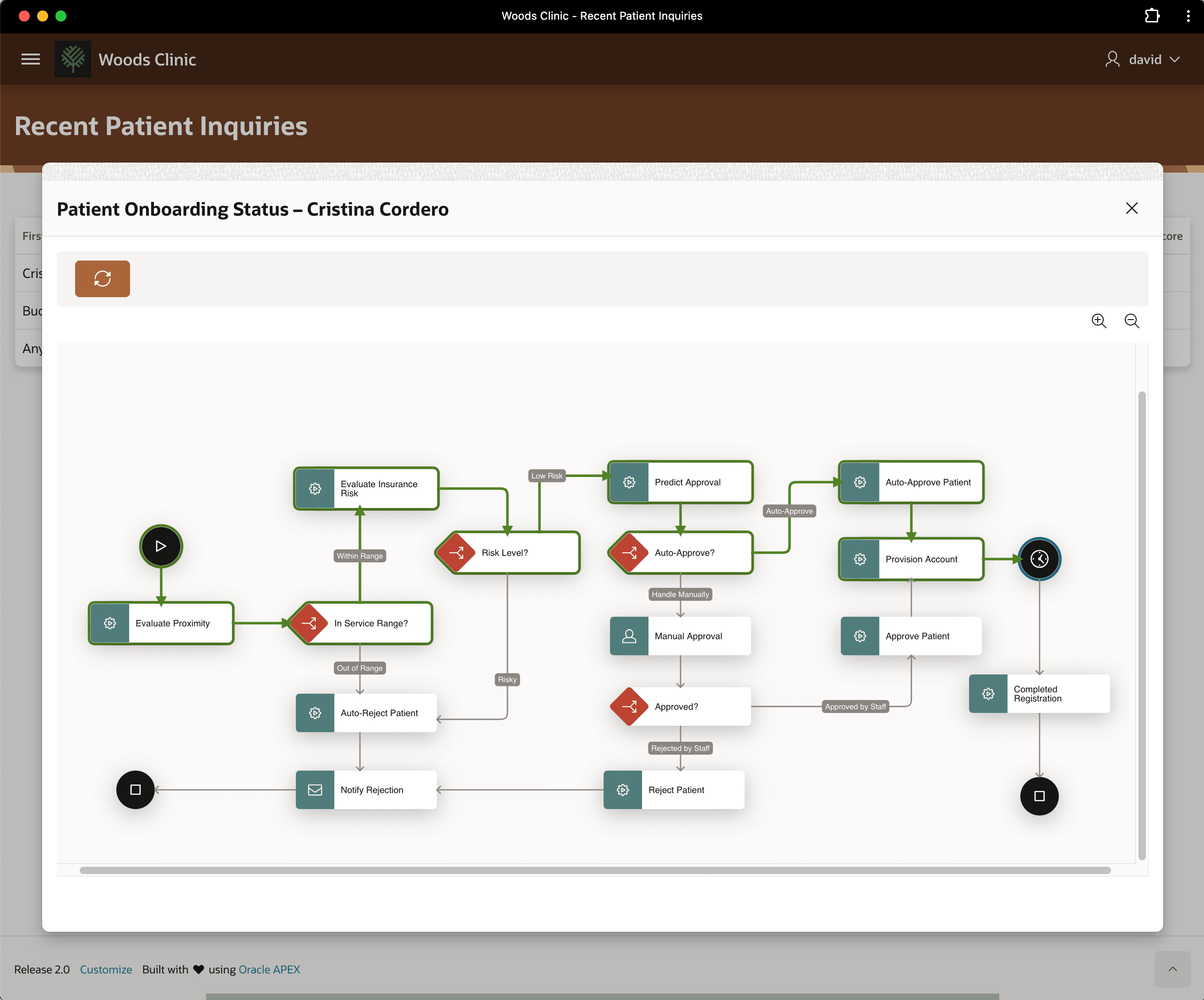Select the Predict Approval activity label
This screenshot has height=1000, width=1204.
point(687,482)
